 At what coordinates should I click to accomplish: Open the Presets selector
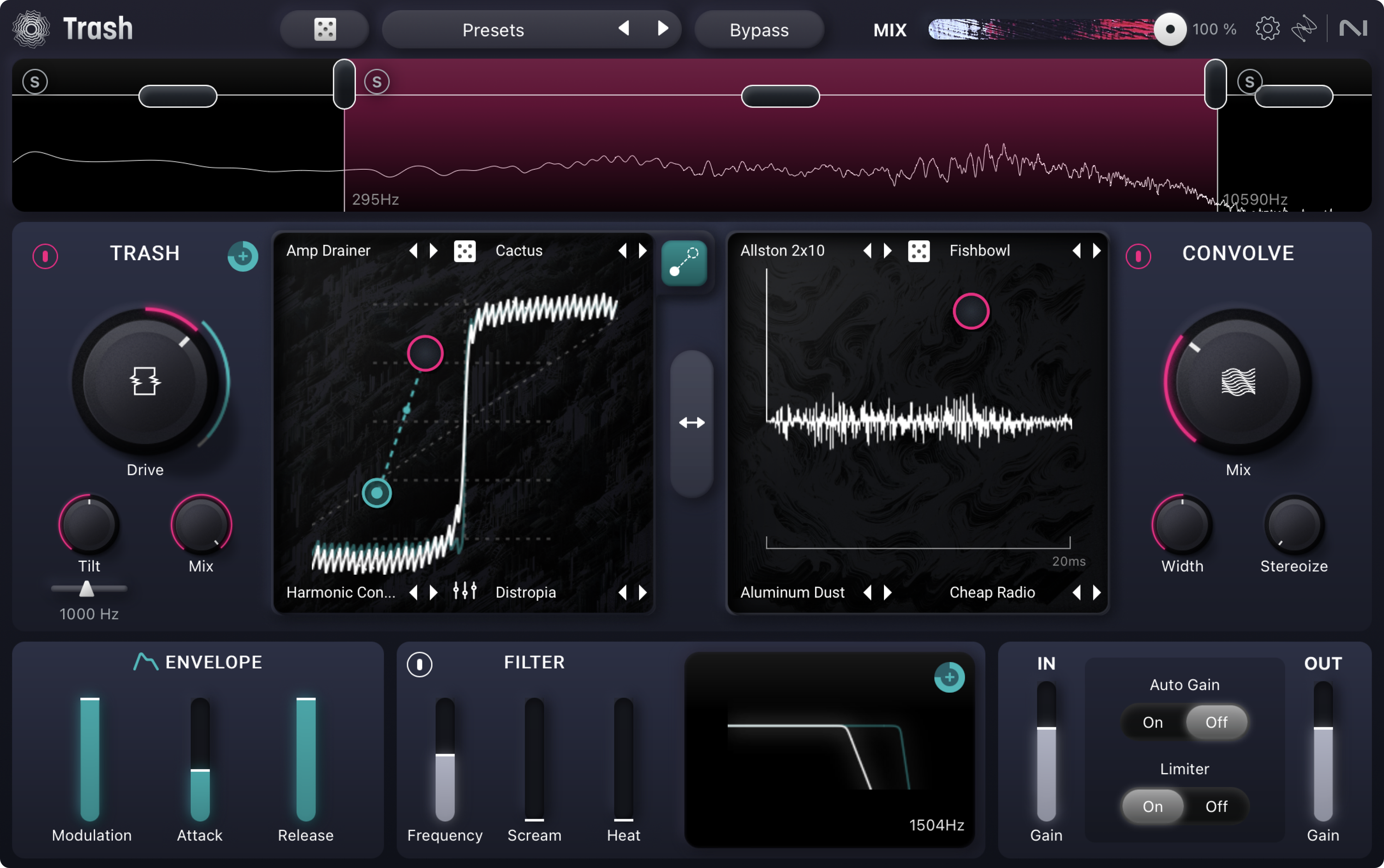(x=492, y=29)
